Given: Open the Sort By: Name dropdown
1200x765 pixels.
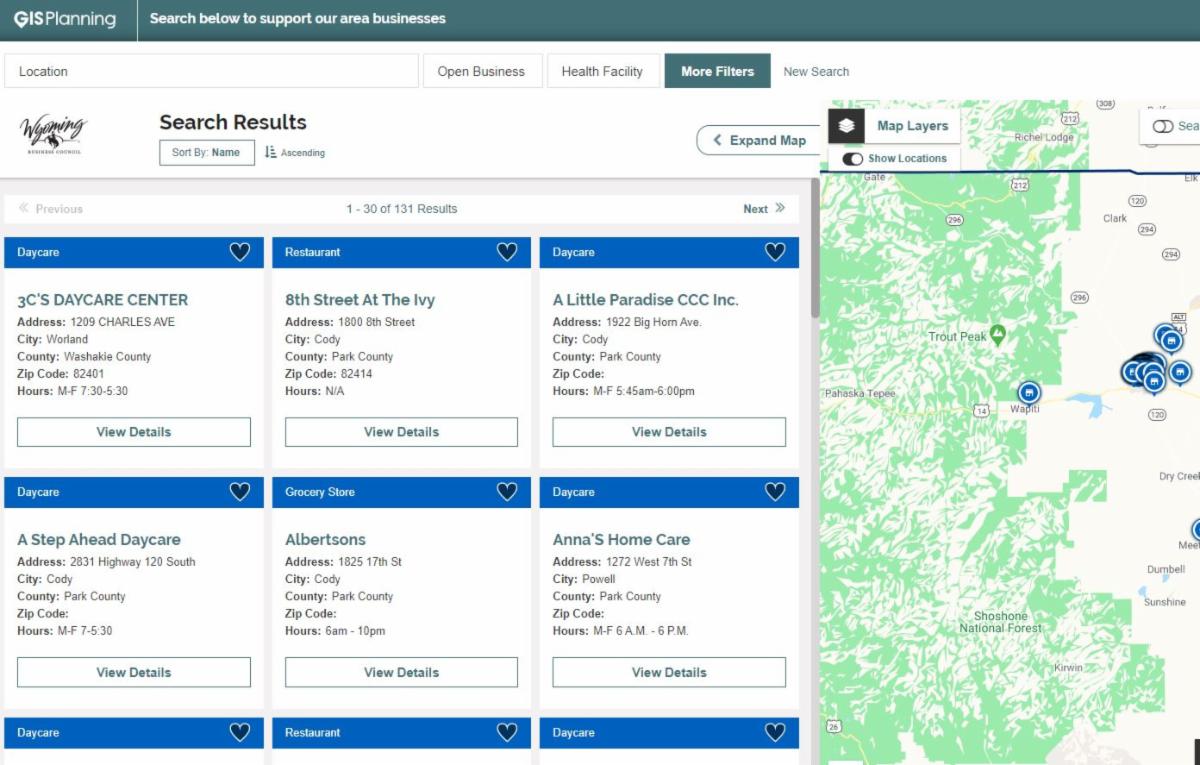Looking at the screenshot, I should click(x=207, y=152).
